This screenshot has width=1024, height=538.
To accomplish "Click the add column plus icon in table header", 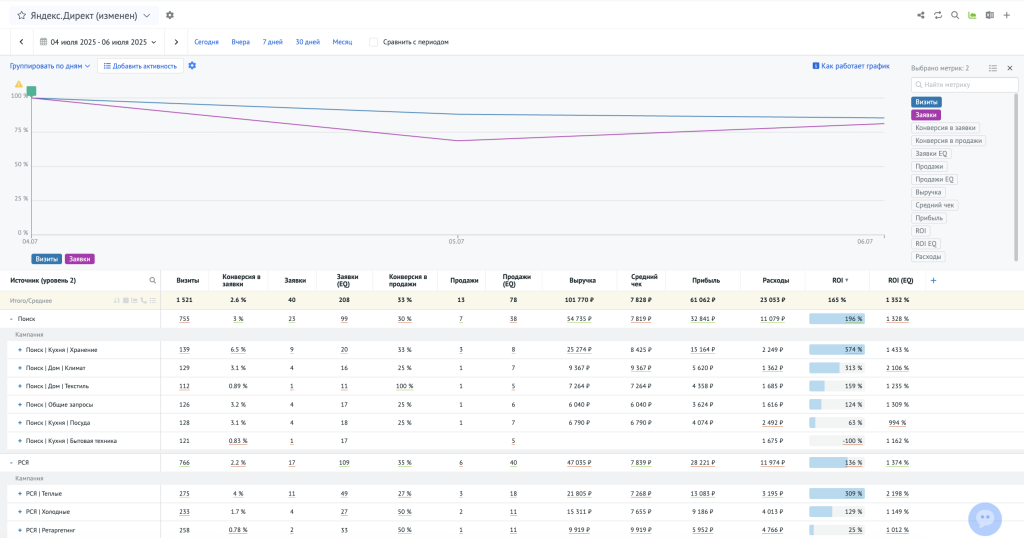I will (934, 281).
